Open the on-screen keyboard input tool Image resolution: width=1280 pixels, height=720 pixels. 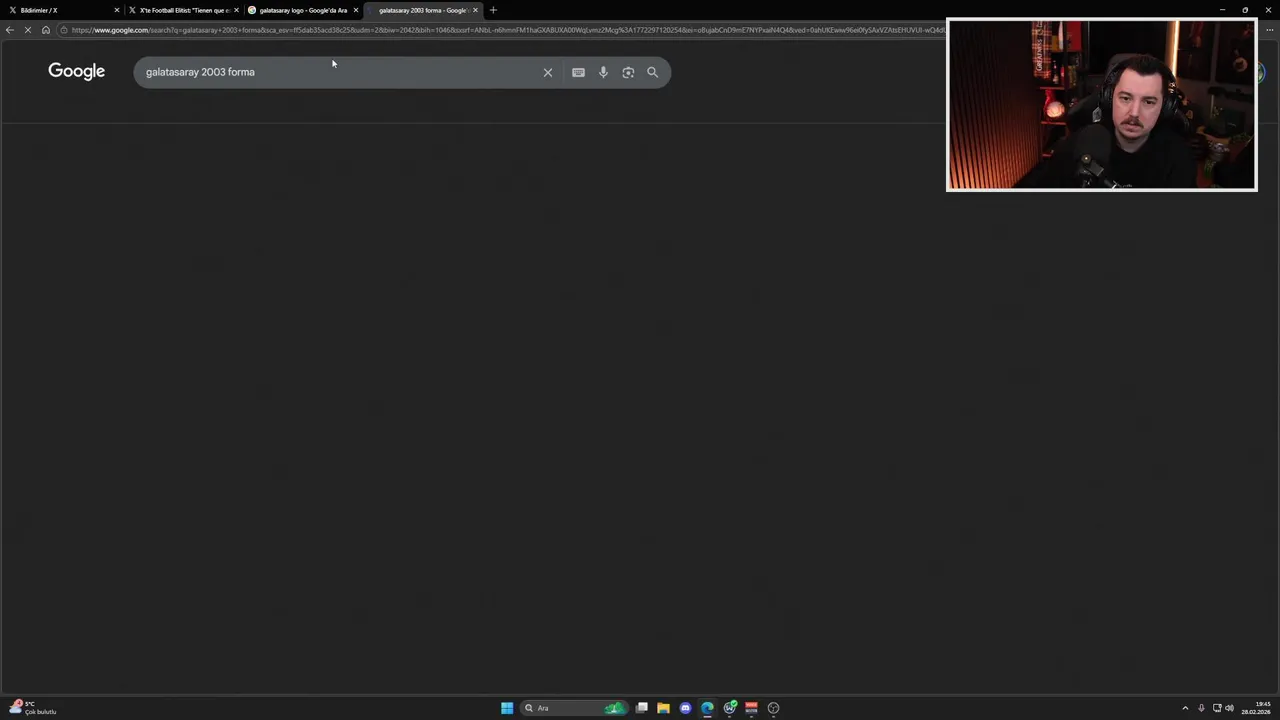[x=578, y=72]
